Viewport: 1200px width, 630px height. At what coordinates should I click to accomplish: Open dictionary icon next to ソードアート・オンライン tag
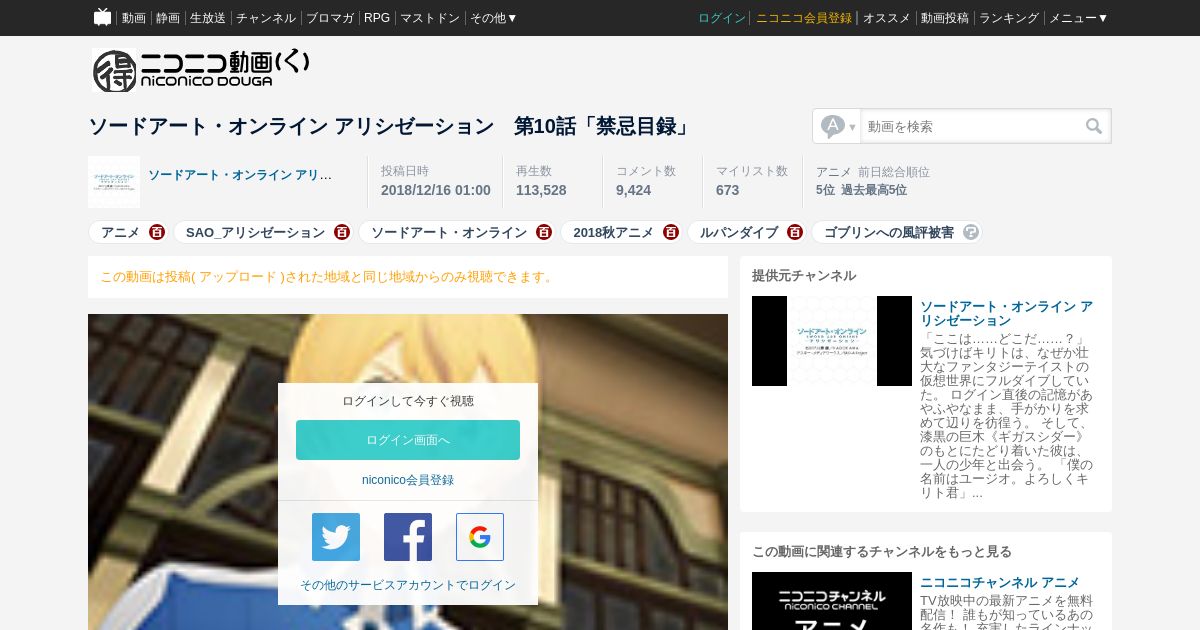click(544, 232)
